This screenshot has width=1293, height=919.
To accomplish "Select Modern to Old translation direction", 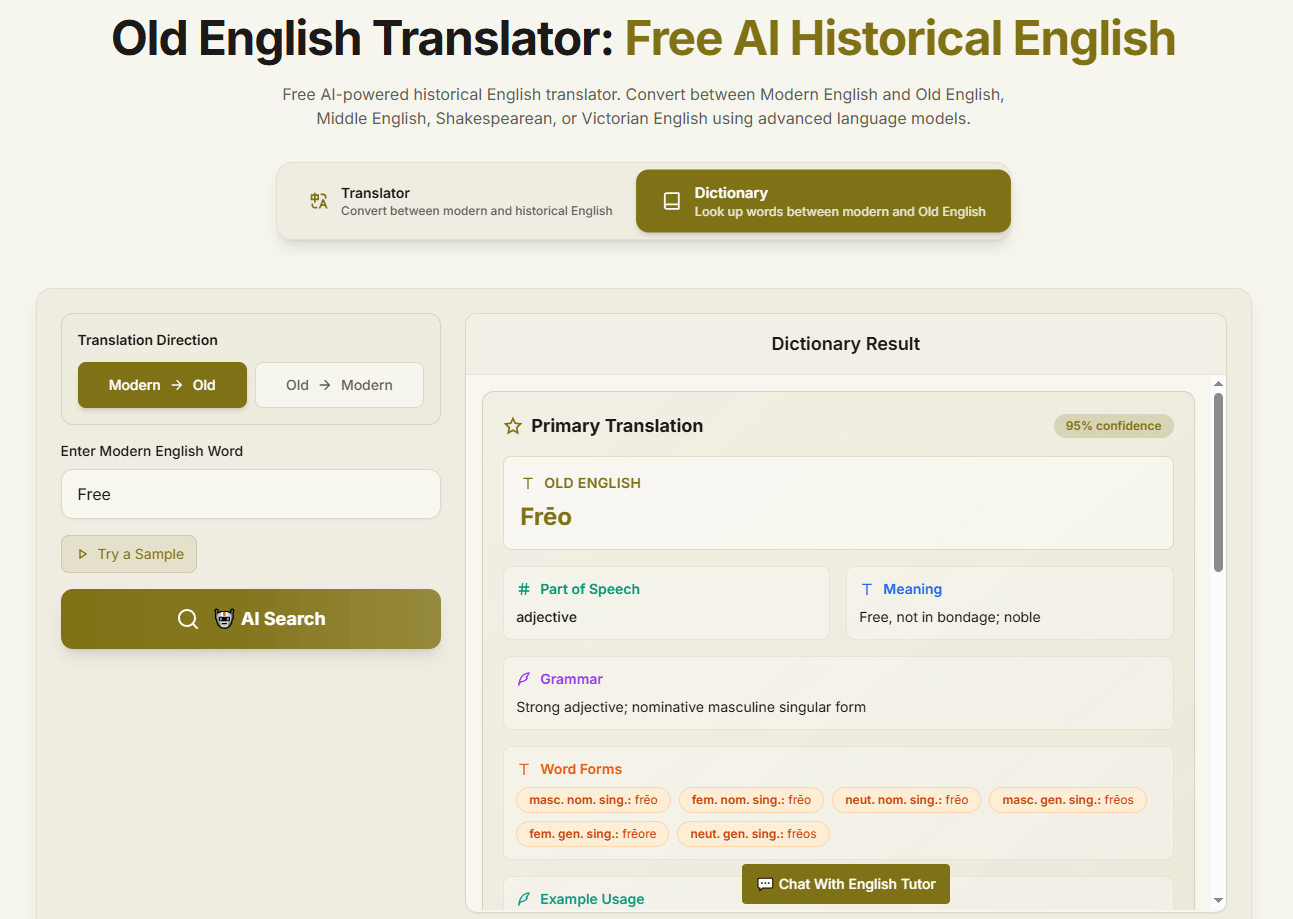I will tap(162, 385).
